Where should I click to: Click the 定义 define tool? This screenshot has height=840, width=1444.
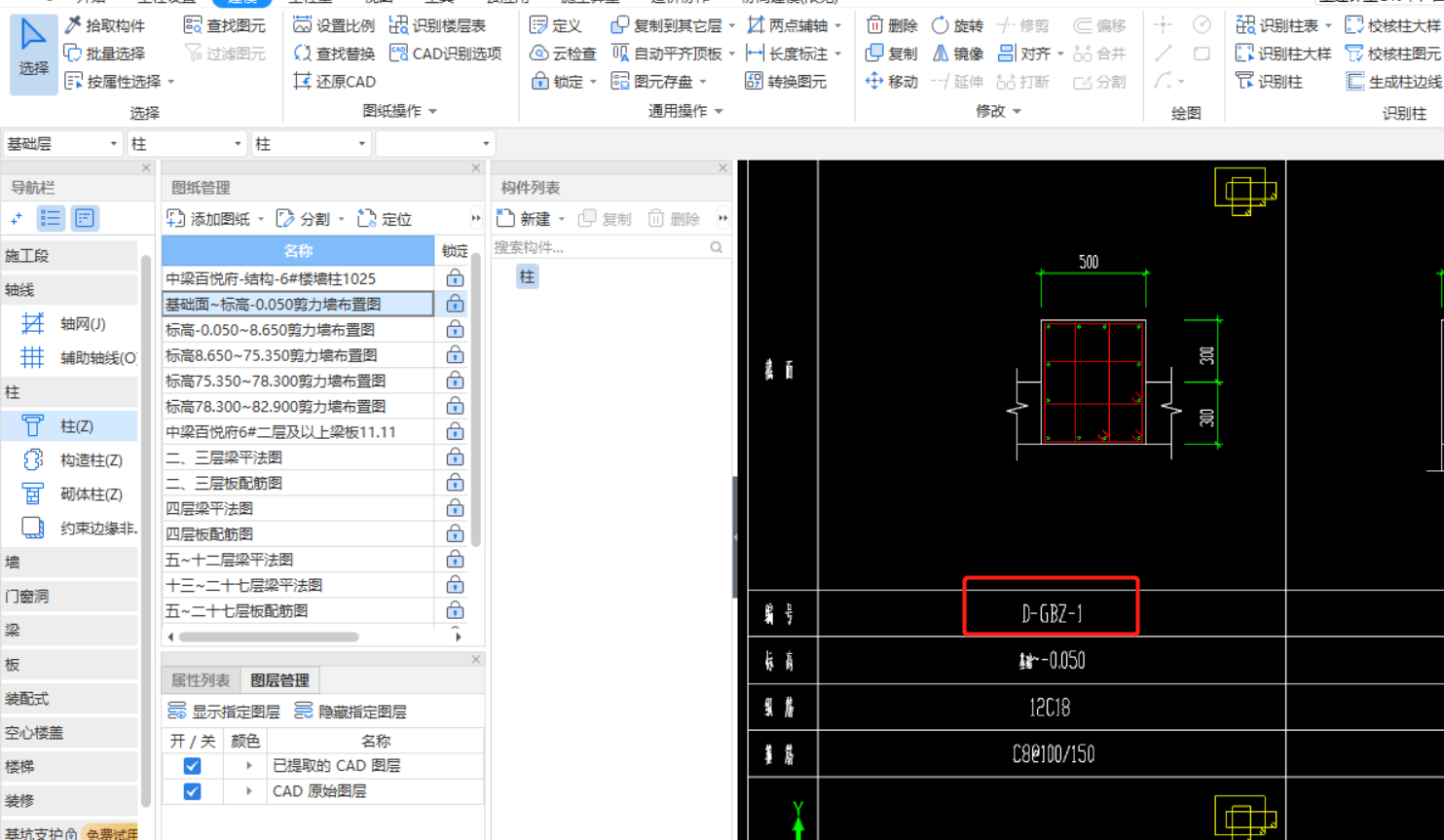click(x=556, y=25)
